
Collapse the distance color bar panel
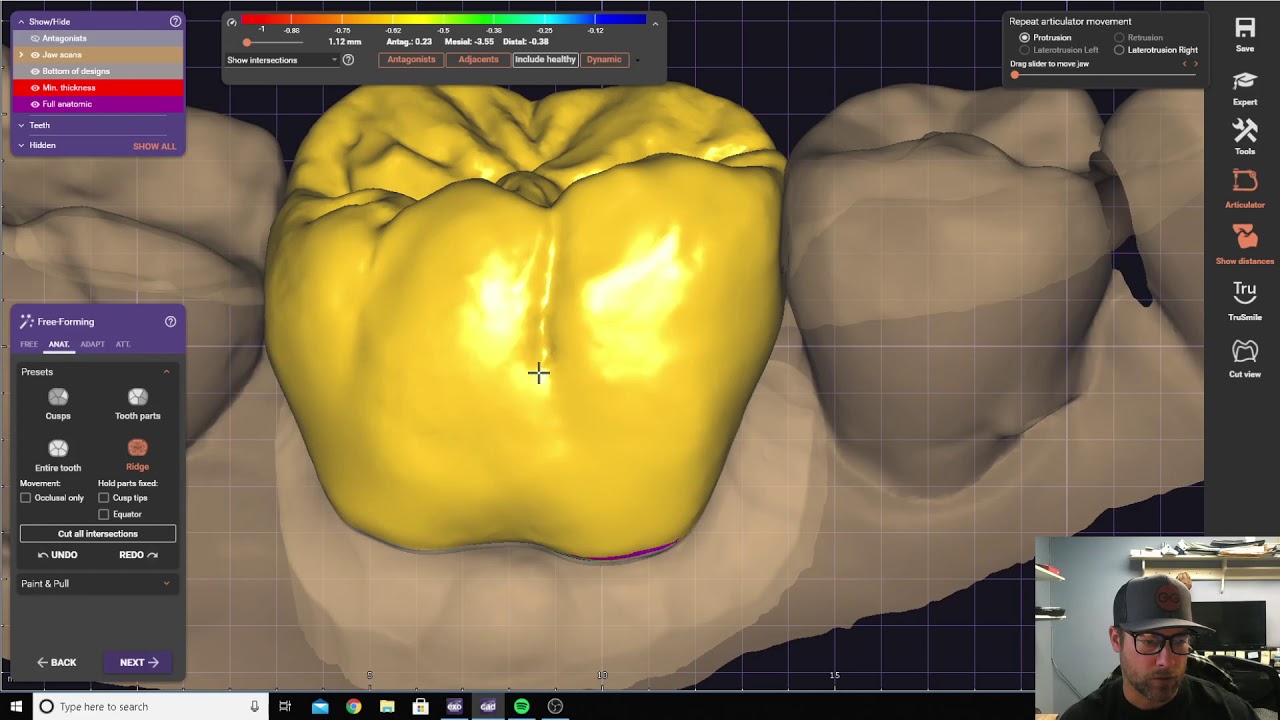[x=655, y=22]
